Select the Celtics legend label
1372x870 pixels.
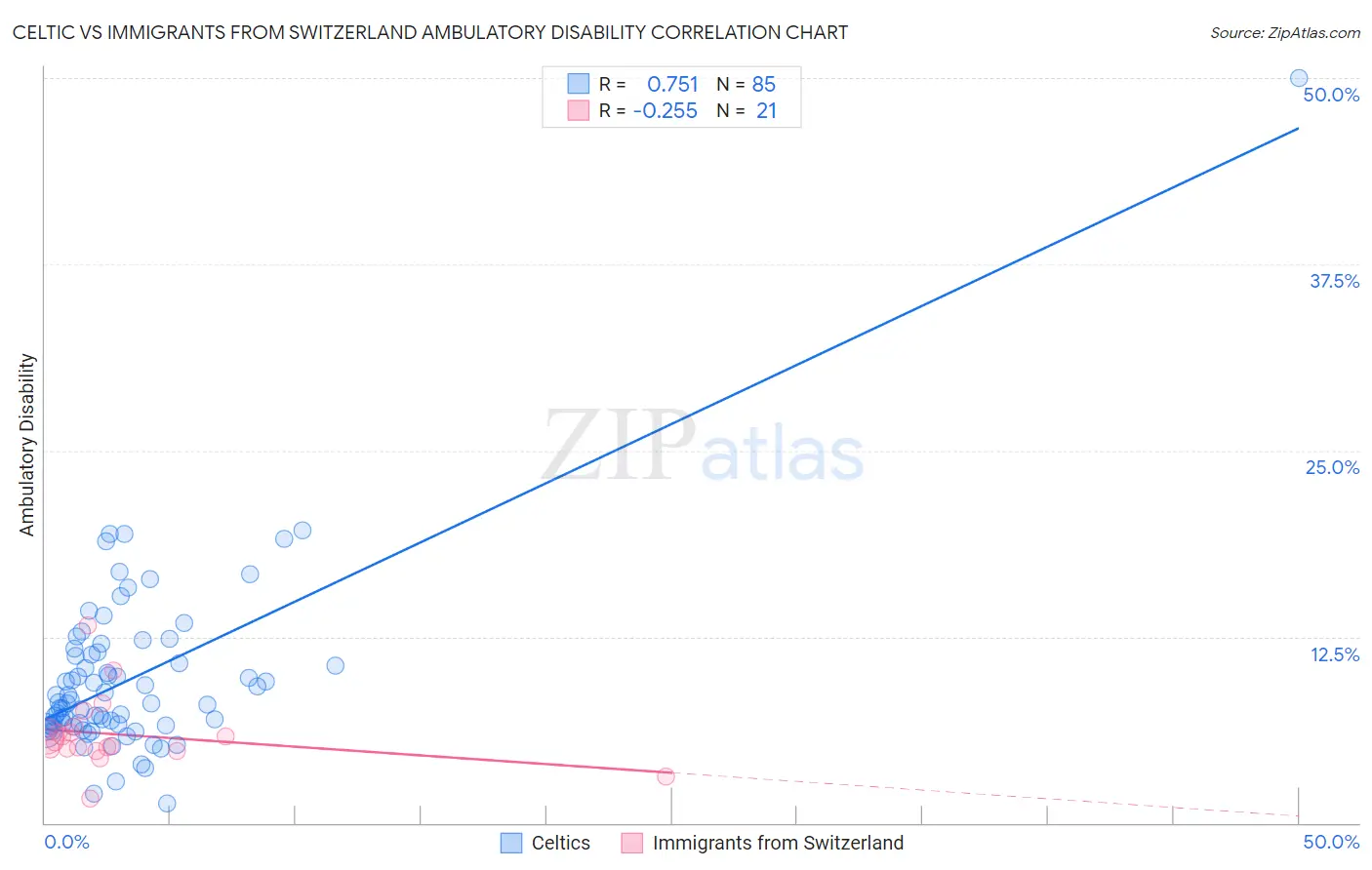pos(561,843)
